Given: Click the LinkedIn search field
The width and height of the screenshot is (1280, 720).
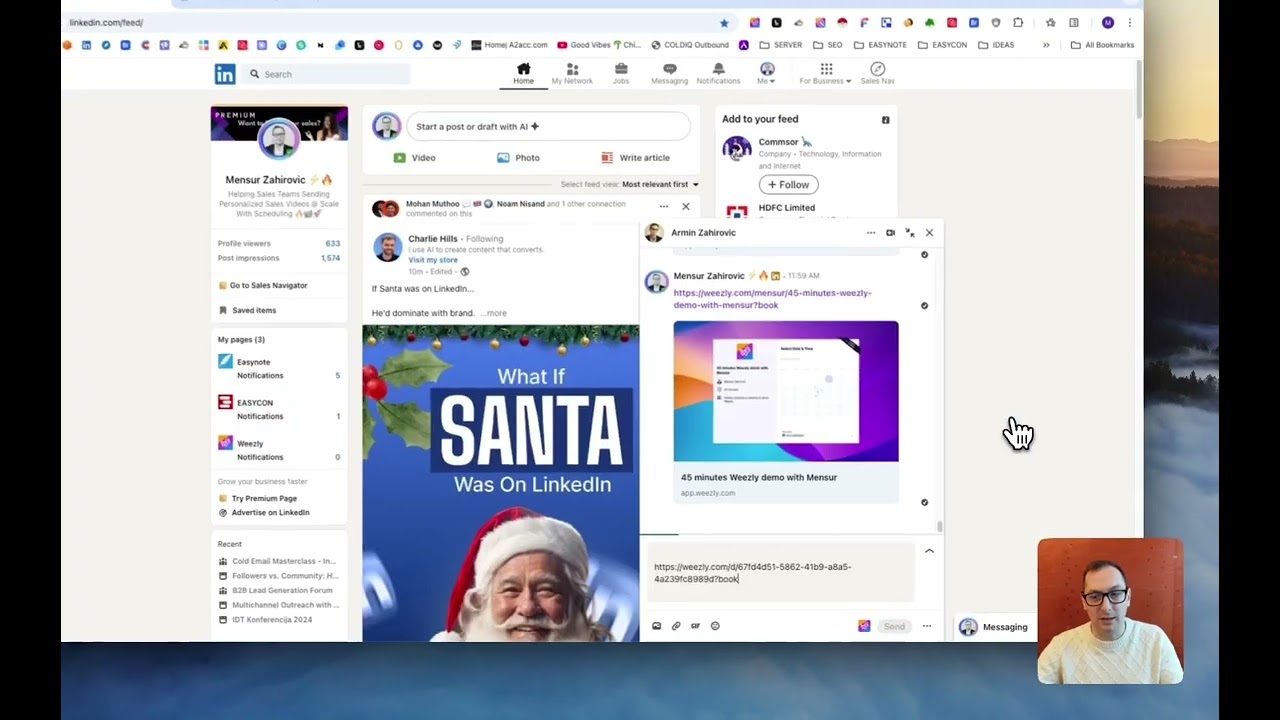Looking at the screenshot, I should 328,74.
